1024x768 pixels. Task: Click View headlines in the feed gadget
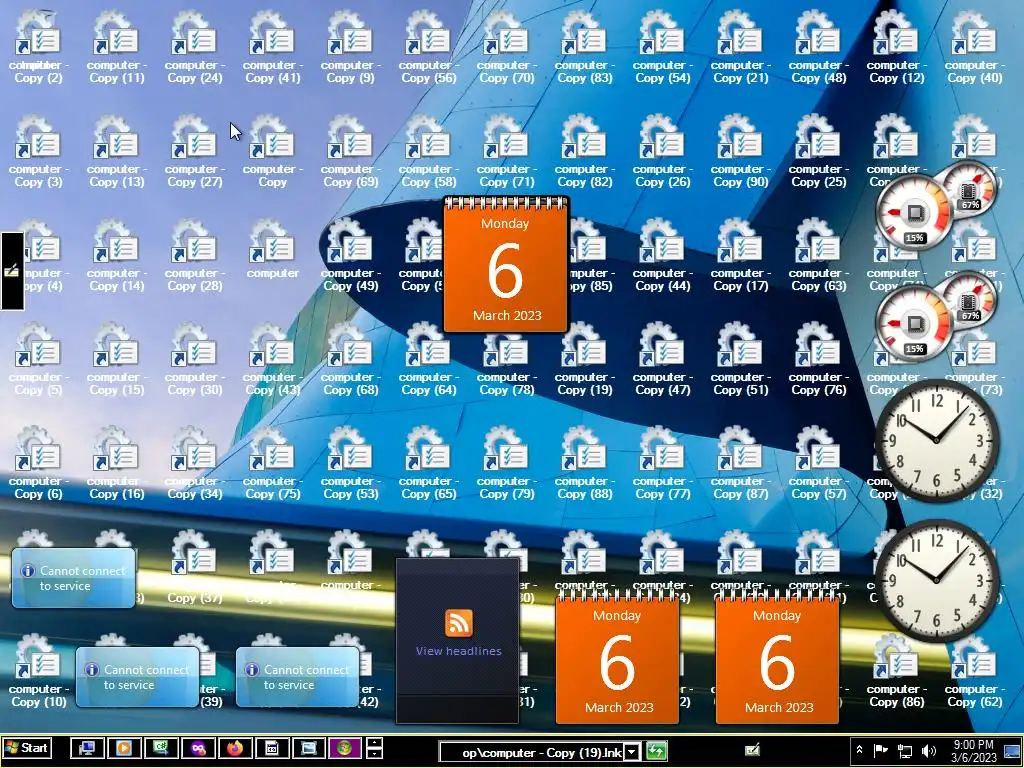tap(458, 651)
